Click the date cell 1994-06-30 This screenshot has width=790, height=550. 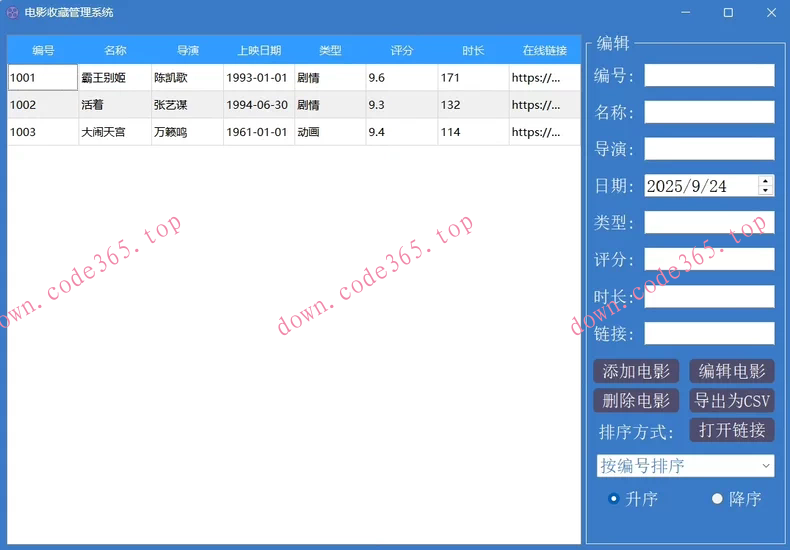tap(259, 105)
